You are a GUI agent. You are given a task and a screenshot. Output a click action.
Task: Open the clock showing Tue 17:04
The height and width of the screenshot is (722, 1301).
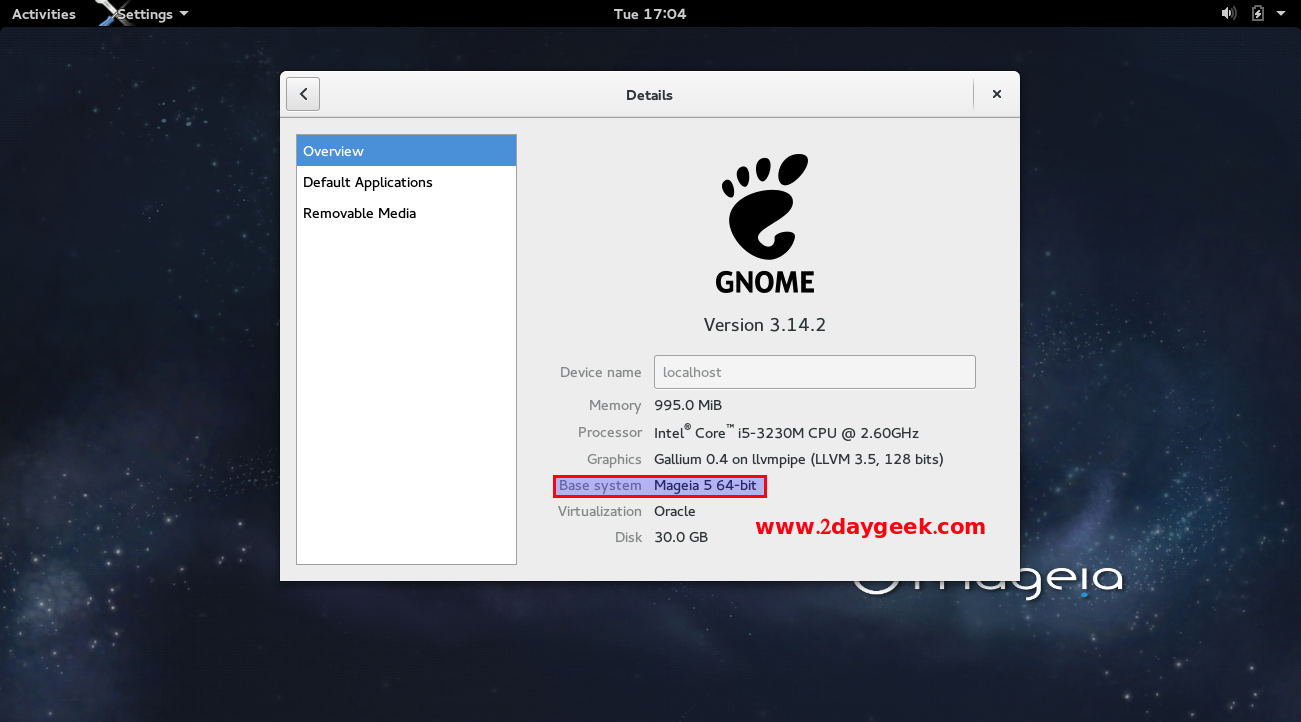coord(650,14)
